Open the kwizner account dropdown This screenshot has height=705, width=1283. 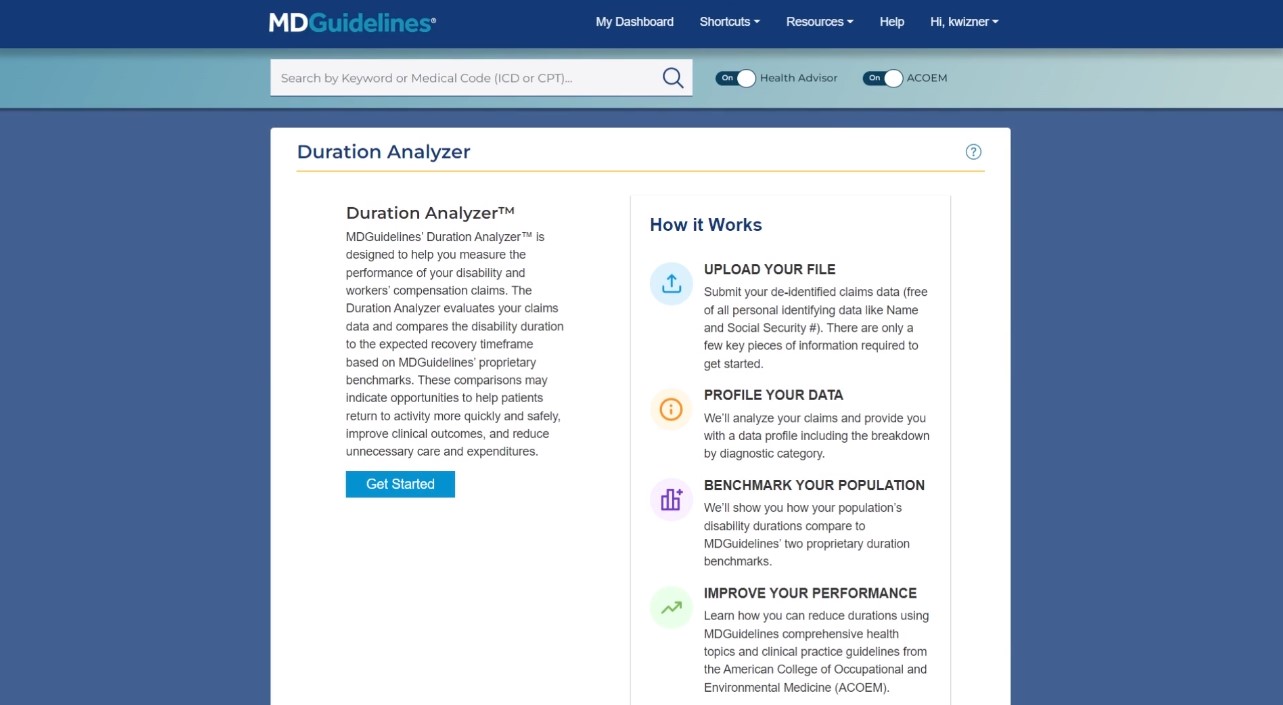click(963, 21)
